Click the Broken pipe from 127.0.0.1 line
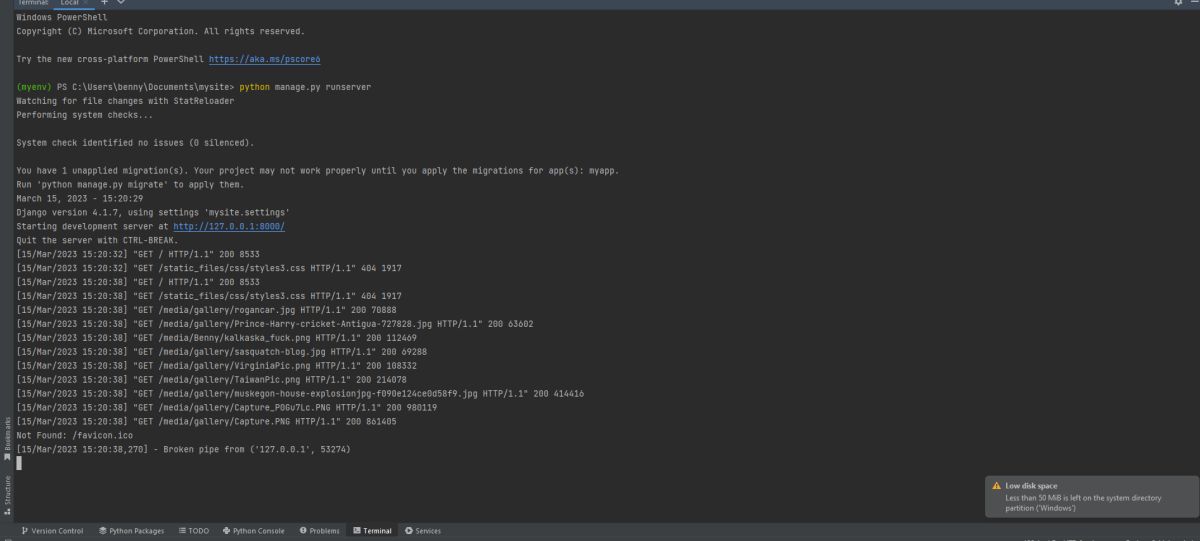This screenshot has height=541, width=1200. tap(183, 450)
